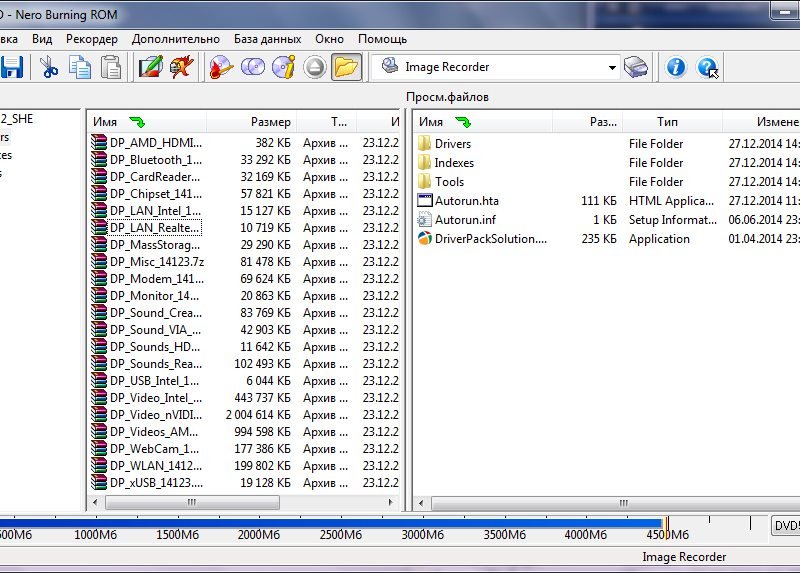Click the Eject disc button icon
This screenshot has width=800, height=573.
tap(315, 67)
